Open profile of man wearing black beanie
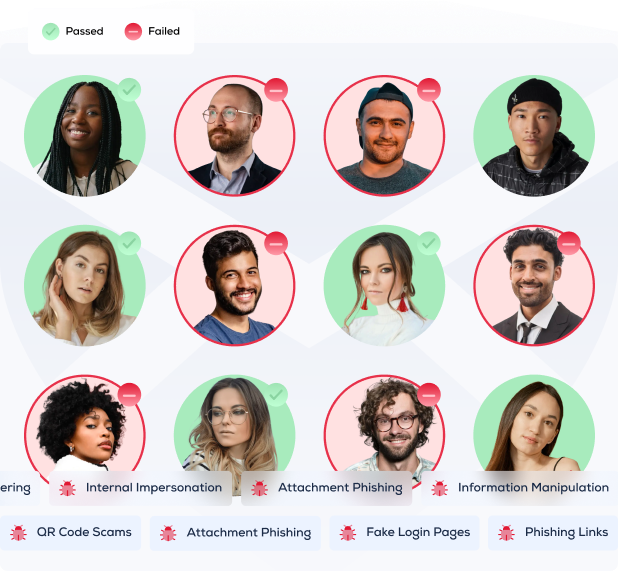Image resolution: width=618 pixels, height=571 pixels. (534, 136)
